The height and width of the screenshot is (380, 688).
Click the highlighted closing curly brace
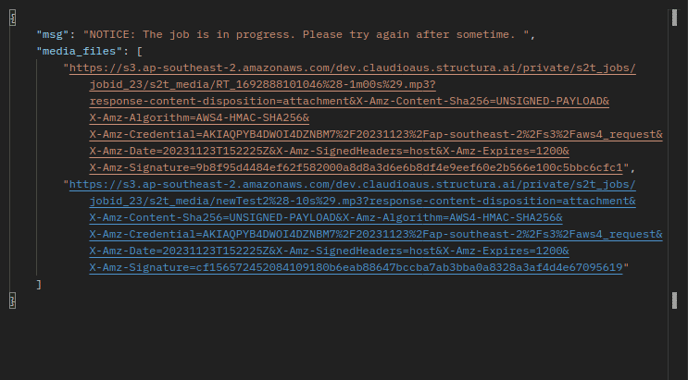pyautogui.click(x=13, y=301)
